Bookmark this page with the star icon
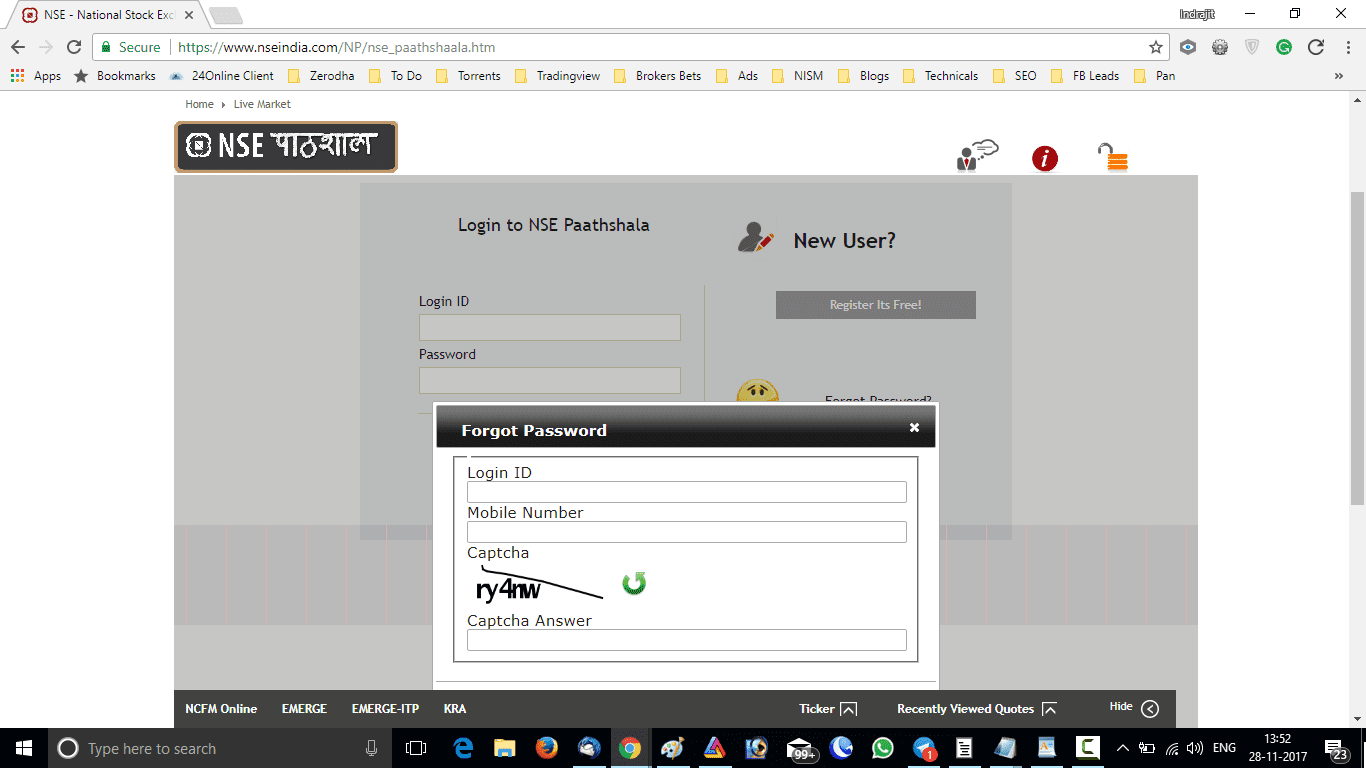 (1156, 47)
